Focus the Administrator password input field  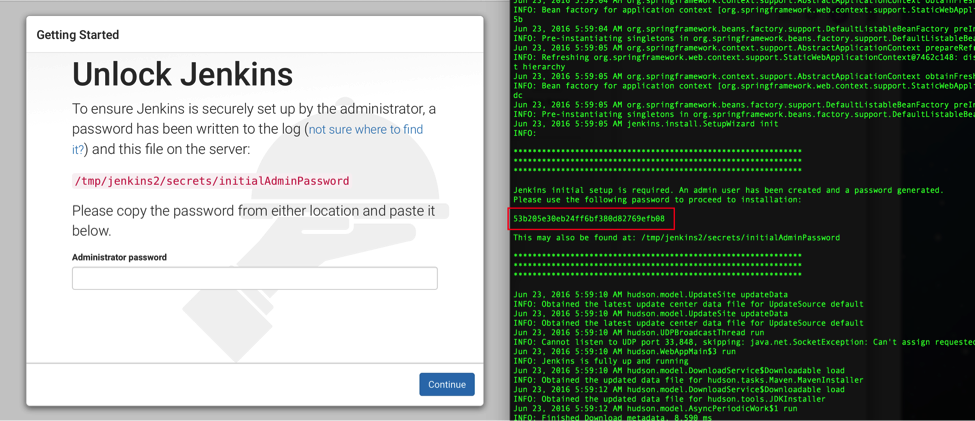pyautogui.click(x=255, y=279)
